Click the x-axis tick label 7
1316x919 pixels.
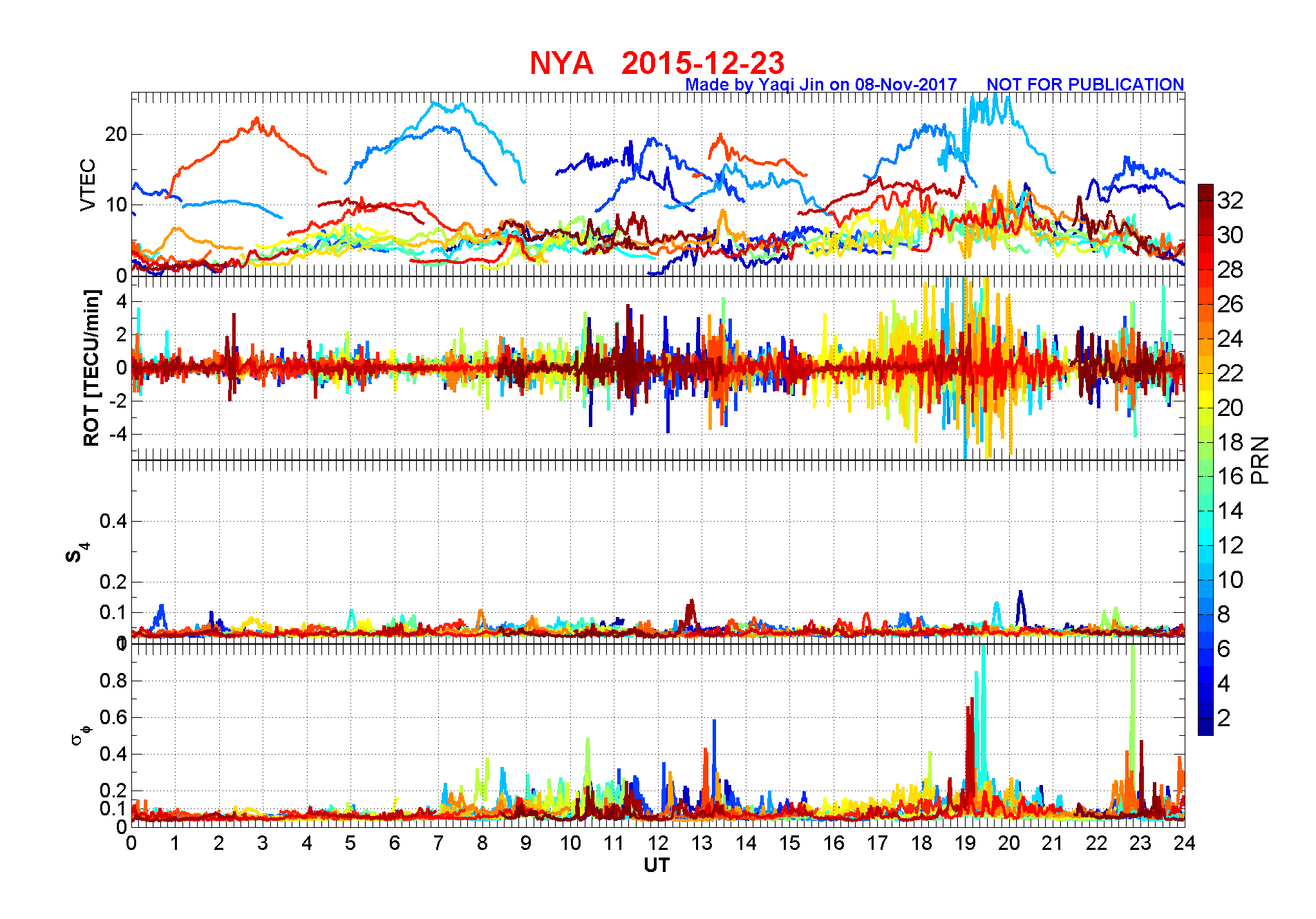[x=438, y=843]
